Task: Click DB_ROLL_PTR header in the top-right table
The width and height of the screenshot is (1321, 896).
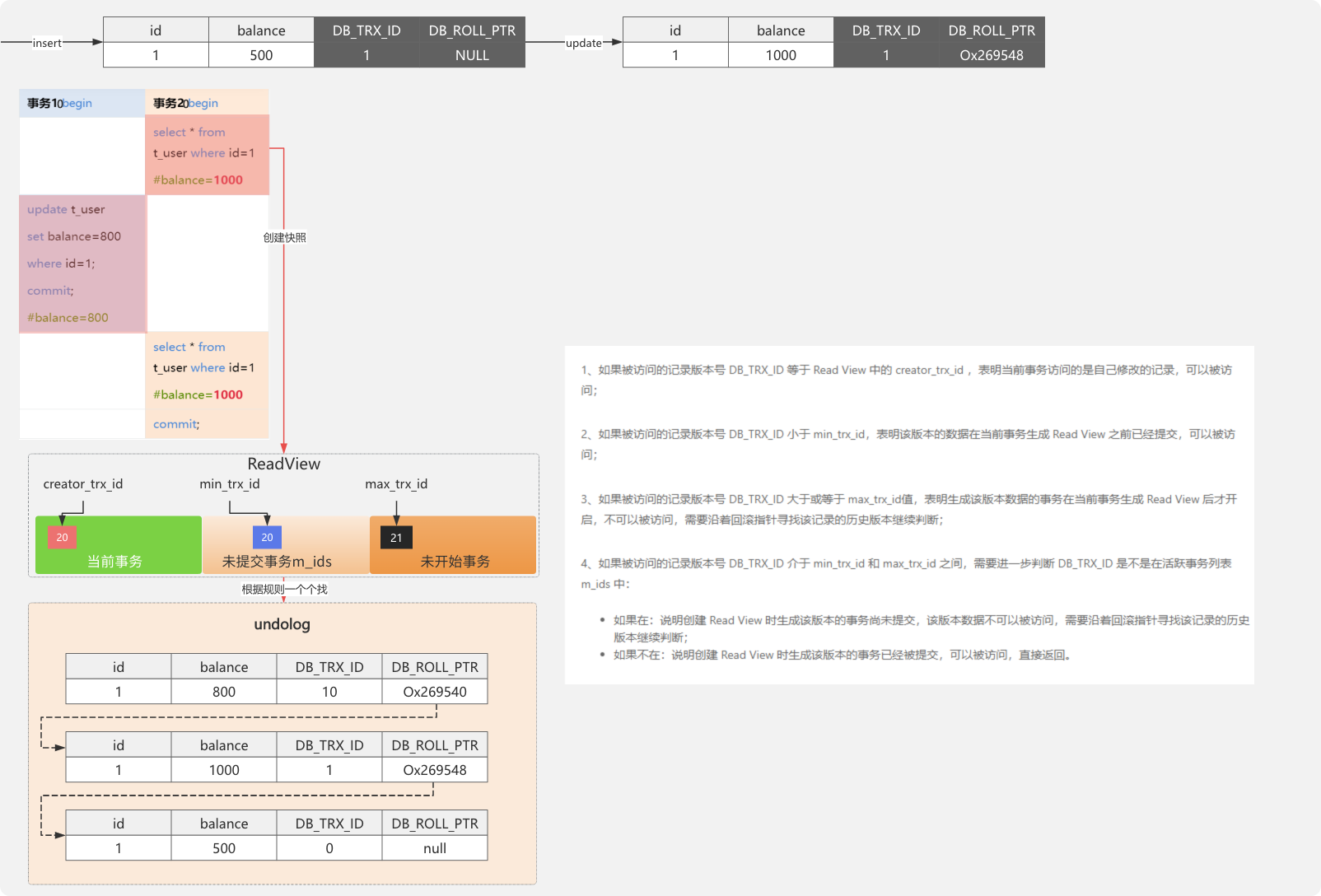Action: (992, 30)
